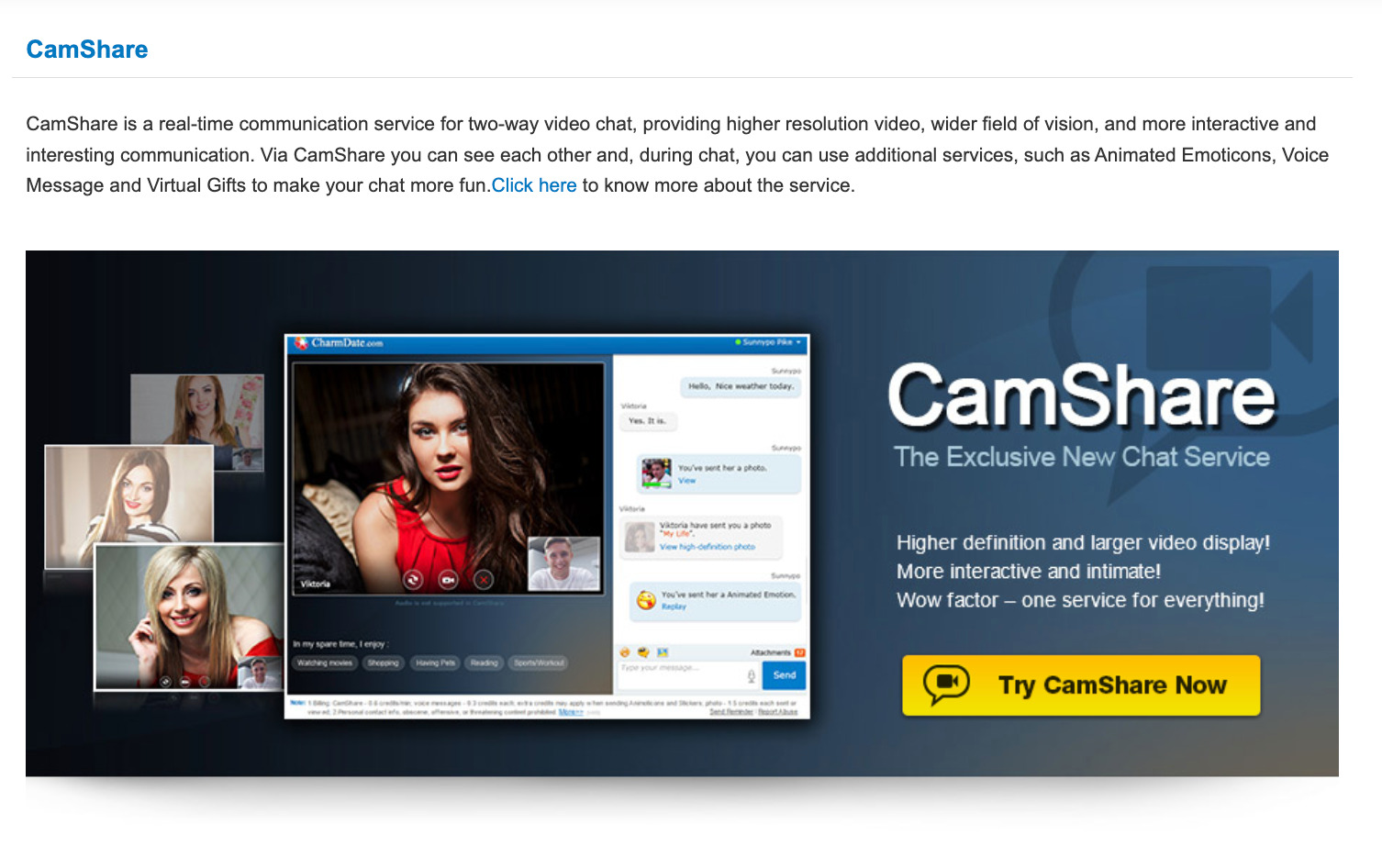Screen dimensions: 1382x868
Task: Click the Shopping interest tag
Action: click(x=384, y=662)
